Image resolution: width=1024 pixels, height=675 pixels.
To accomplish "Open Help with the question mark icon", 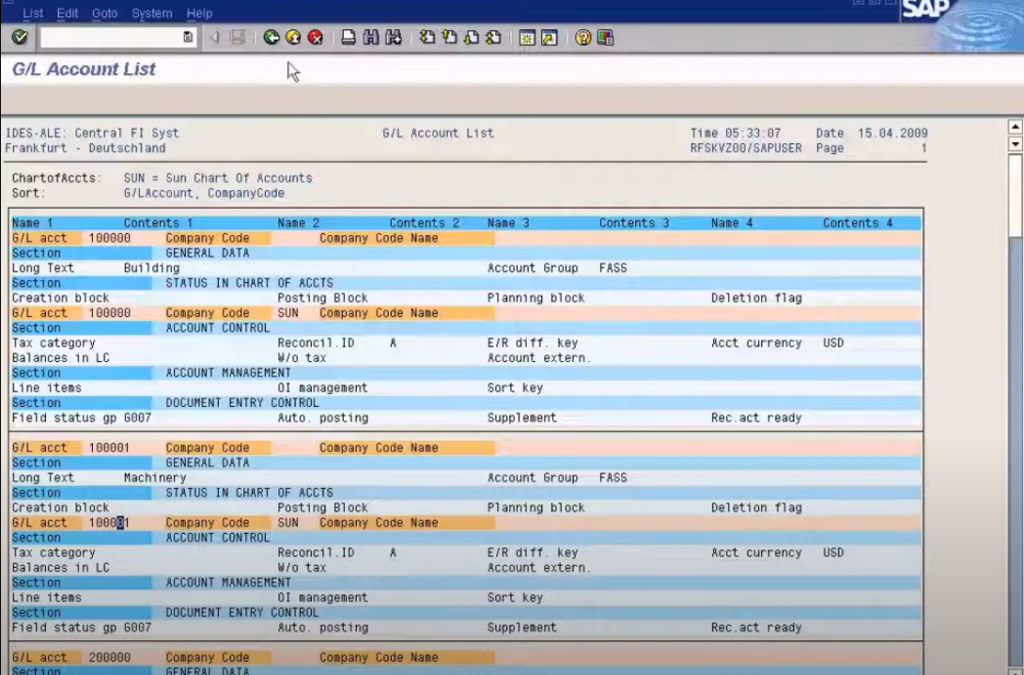I will point(583,38).
